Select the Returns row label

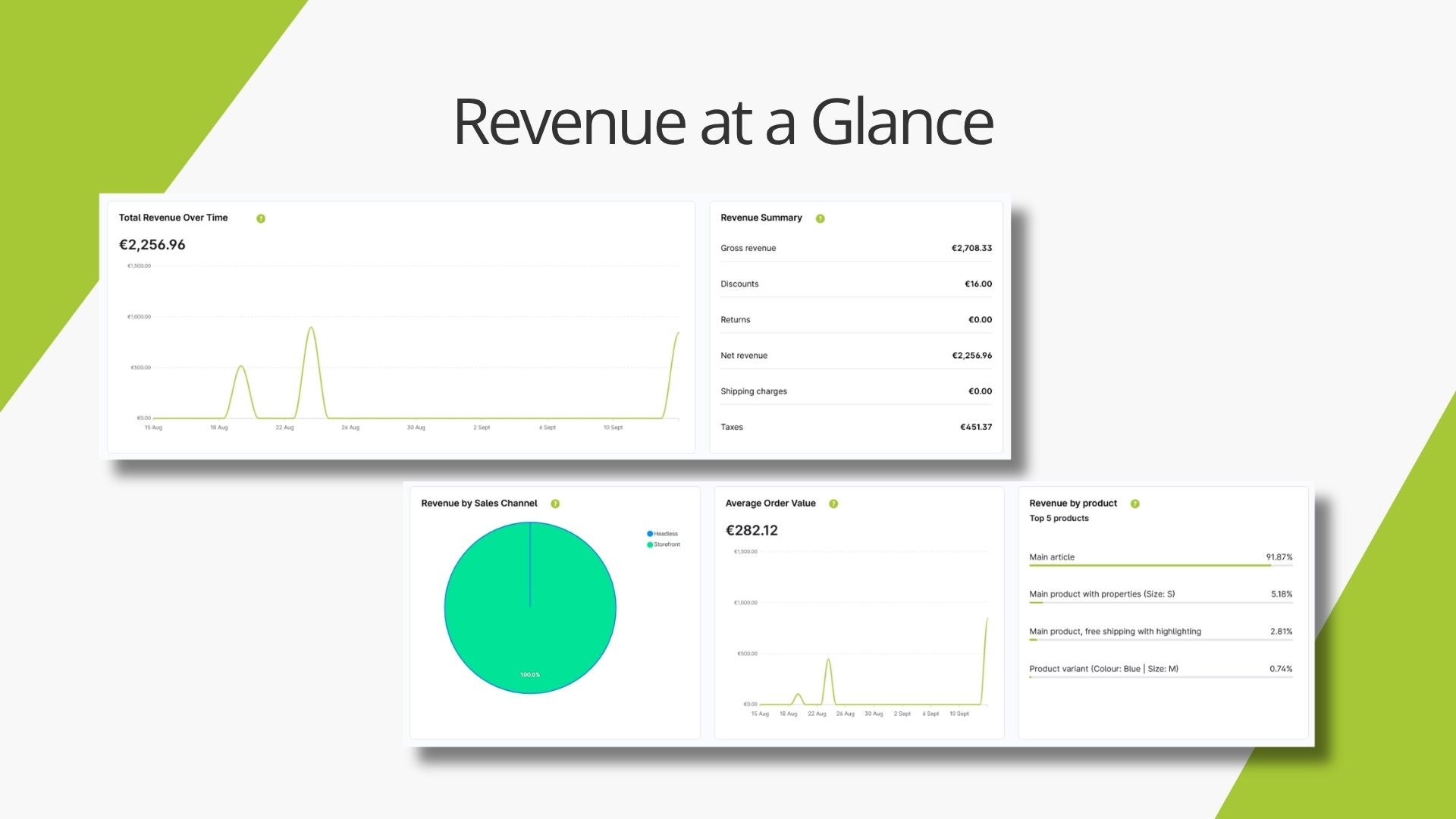click(x=735, y=319)
